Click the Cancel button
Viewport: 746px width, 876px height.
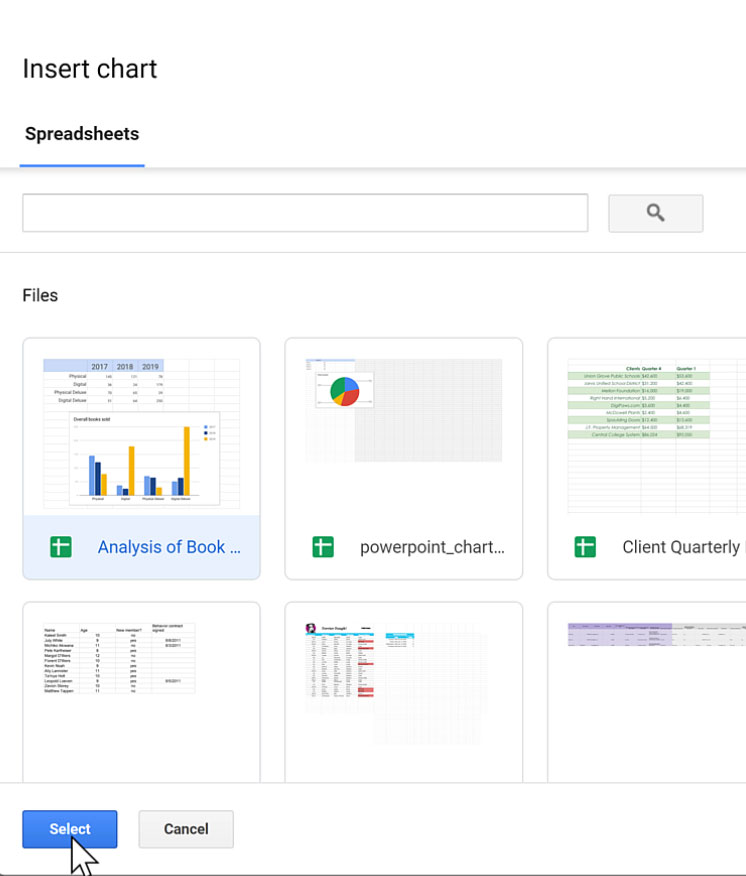pos(185,829)
